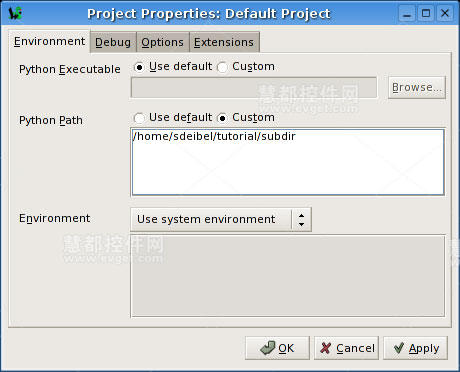Click the Wing IDE logo icon
The width and height of the screenshot is (460, 372).
coord(15,13)
